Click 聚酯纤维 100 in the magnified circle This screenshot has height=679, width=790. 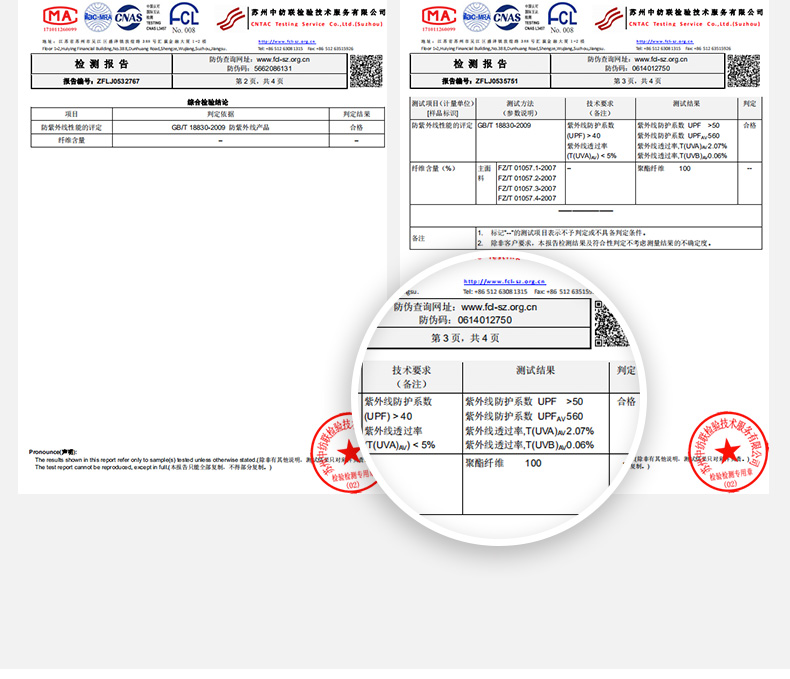[503, 463]
